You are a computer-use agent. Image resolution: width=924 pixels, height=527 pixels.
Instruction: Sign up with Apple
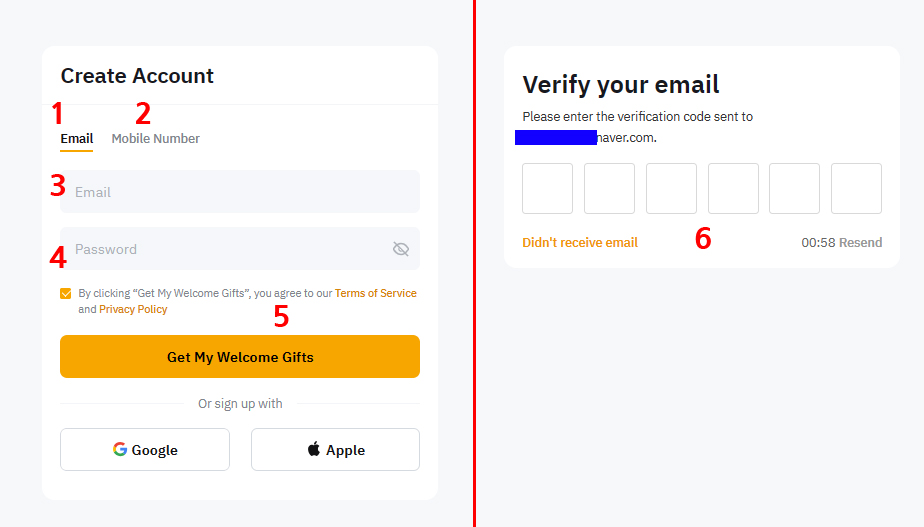click(x=335, y=450)
